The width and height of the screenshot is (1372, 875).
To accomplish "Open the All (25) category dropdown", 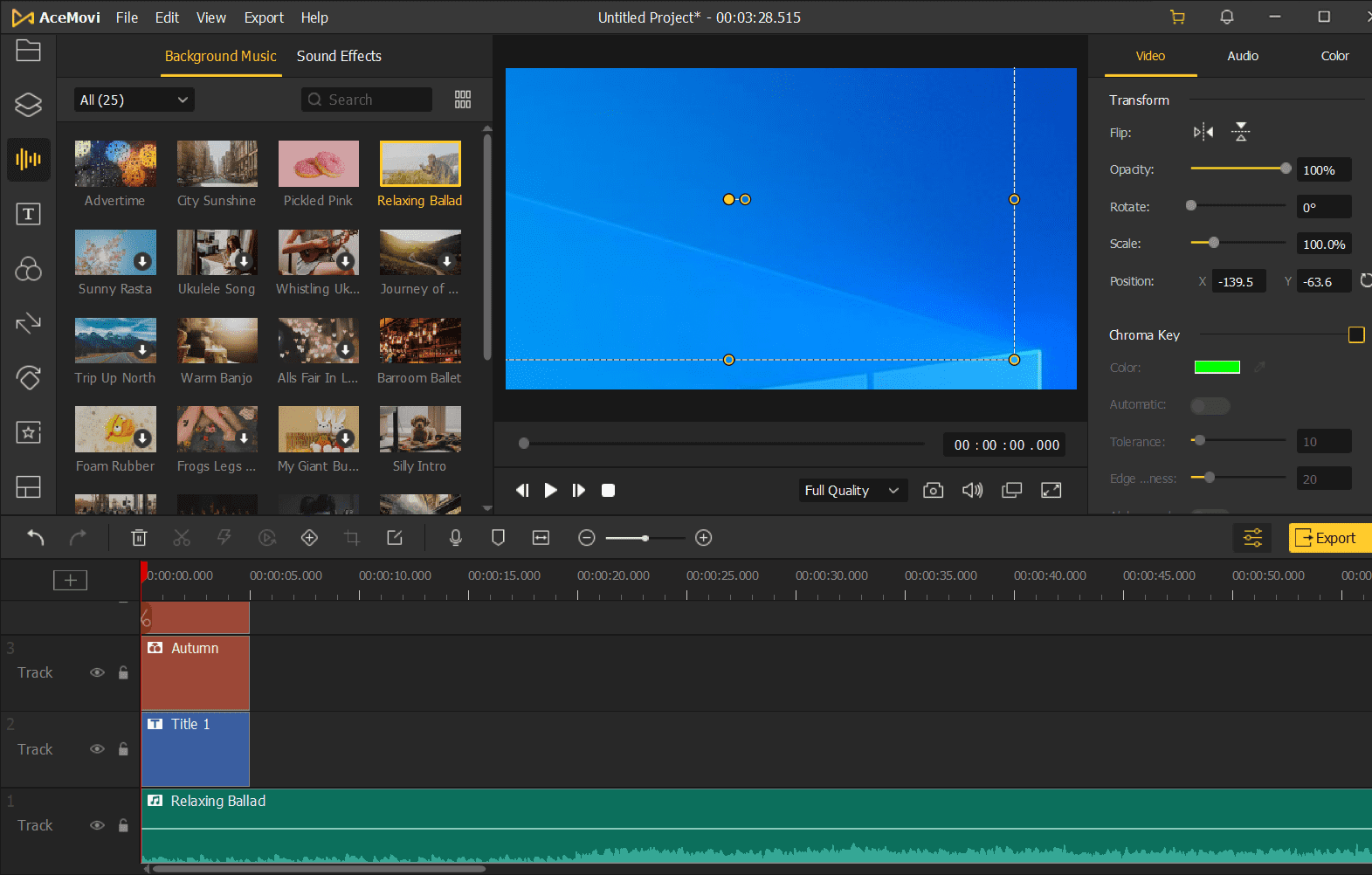I will point(134,100).
